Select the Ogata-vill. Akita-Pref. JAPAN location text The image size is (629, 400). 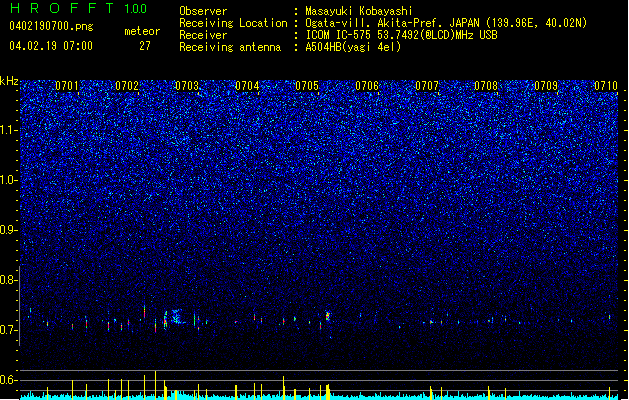(446, 23)
